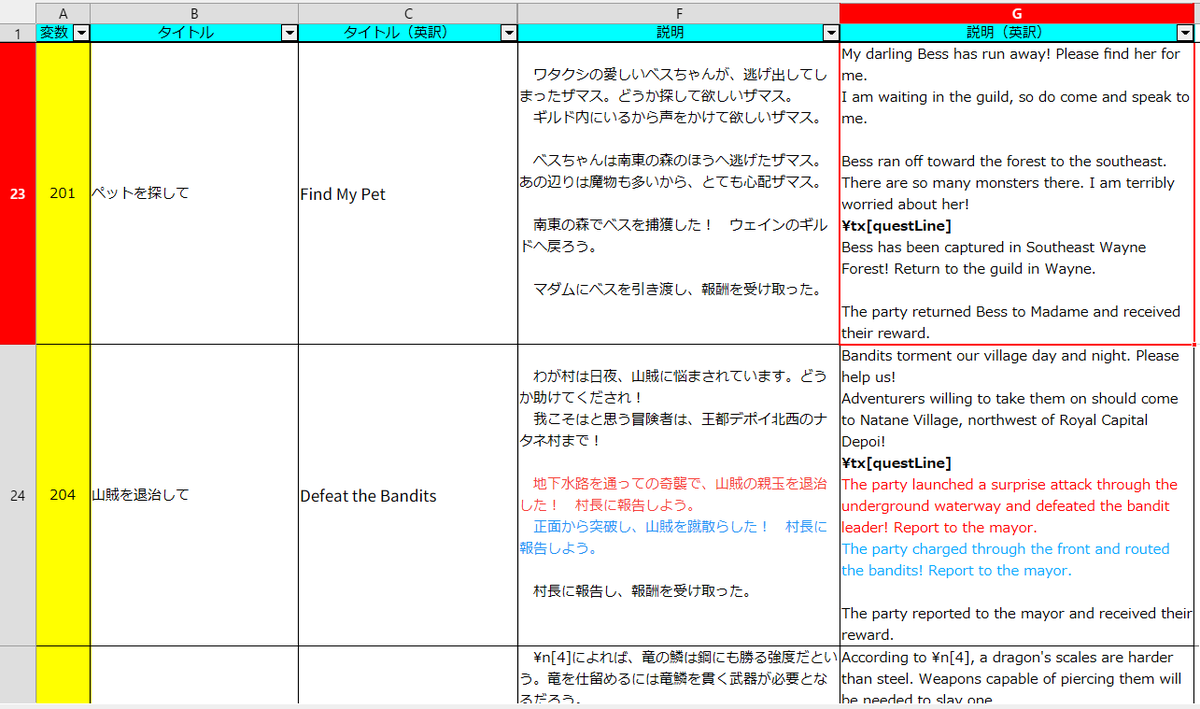Select column C header
The height and width of the screenshot is (709, 1200).
[x=408, y=12]
